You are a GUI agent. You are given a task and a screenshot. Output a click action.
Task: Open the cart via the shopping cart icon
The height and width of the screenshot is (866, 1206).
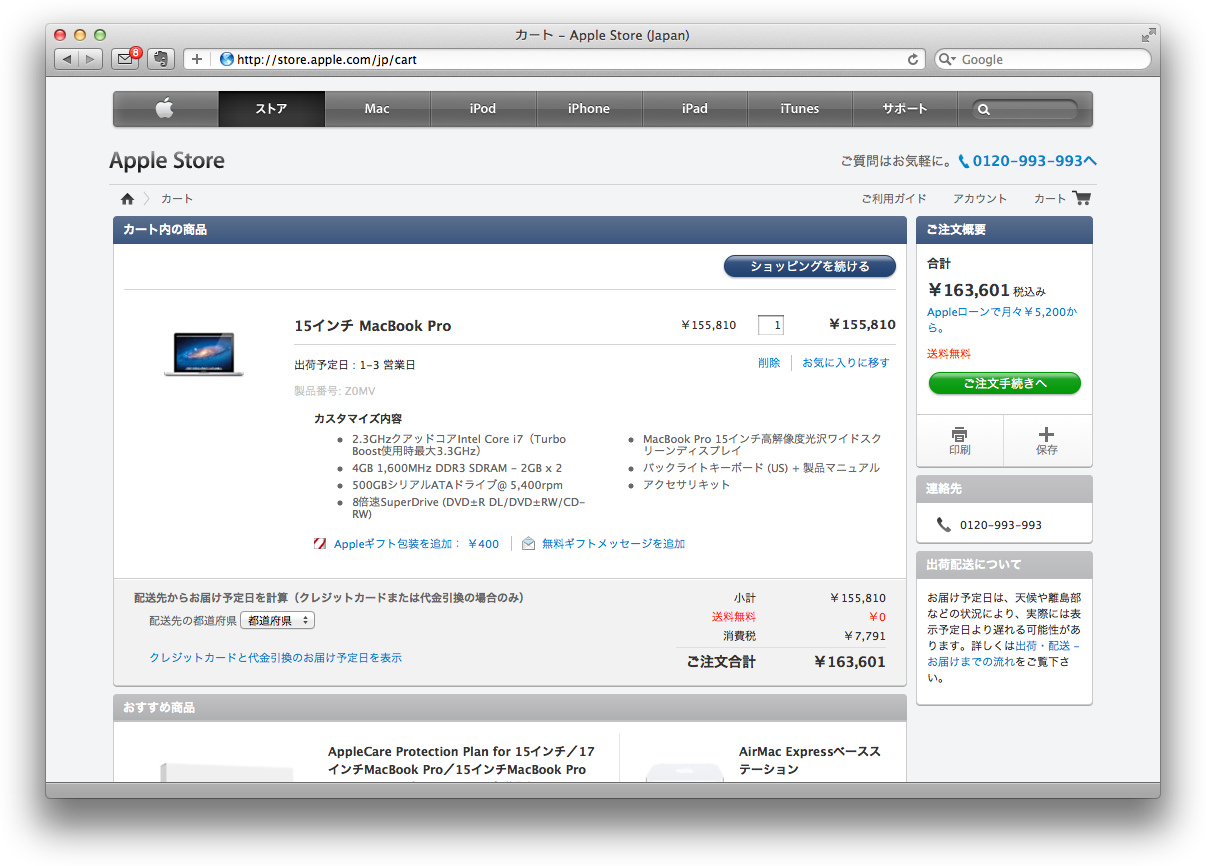[1081, 198]
